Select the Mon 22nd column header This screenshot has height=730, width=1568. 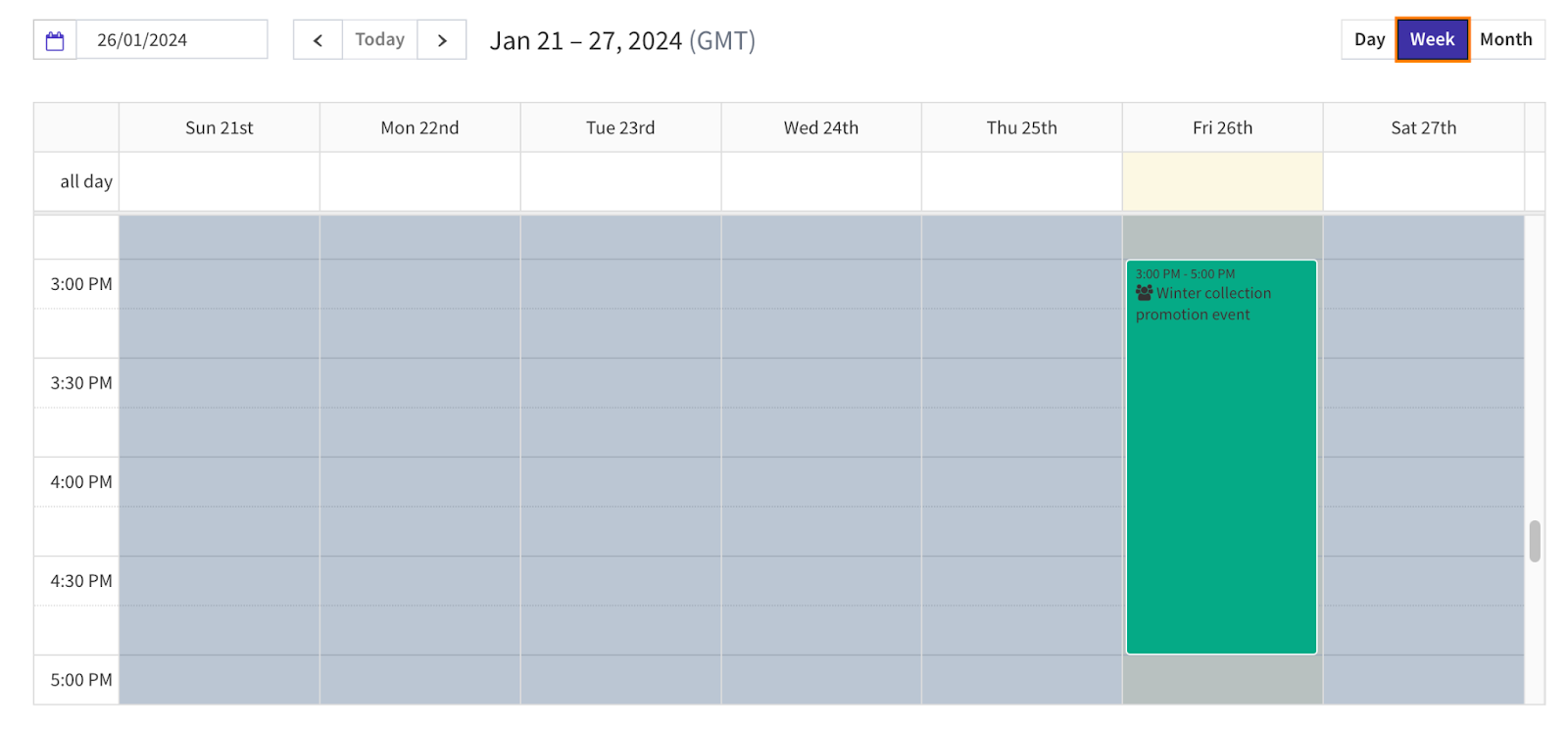click(x=419, y=127)
